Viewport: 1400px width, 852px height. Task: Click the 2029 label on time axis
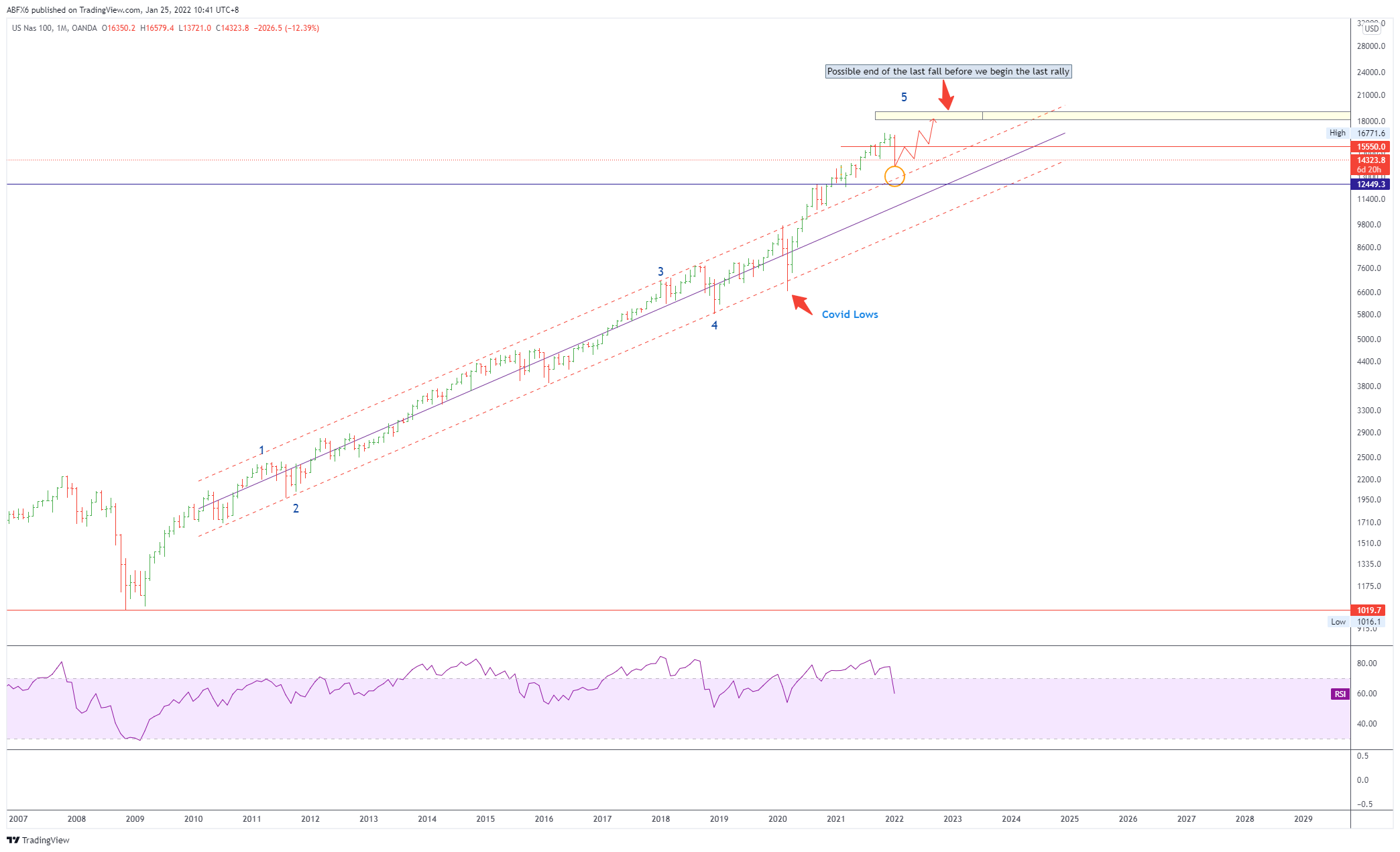1303,818
